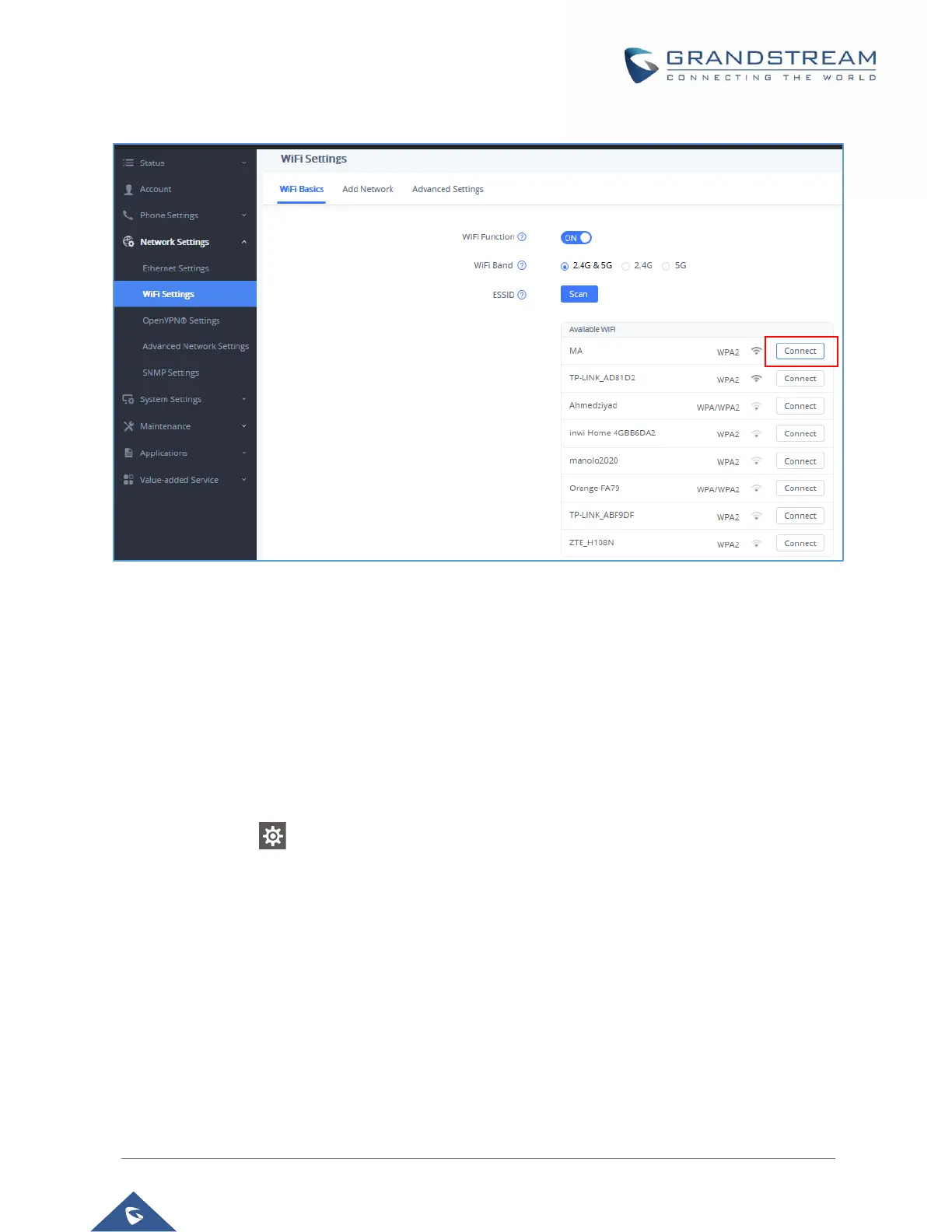
Task: Expand the Phone Settings chevron
Action: (244, 215)
